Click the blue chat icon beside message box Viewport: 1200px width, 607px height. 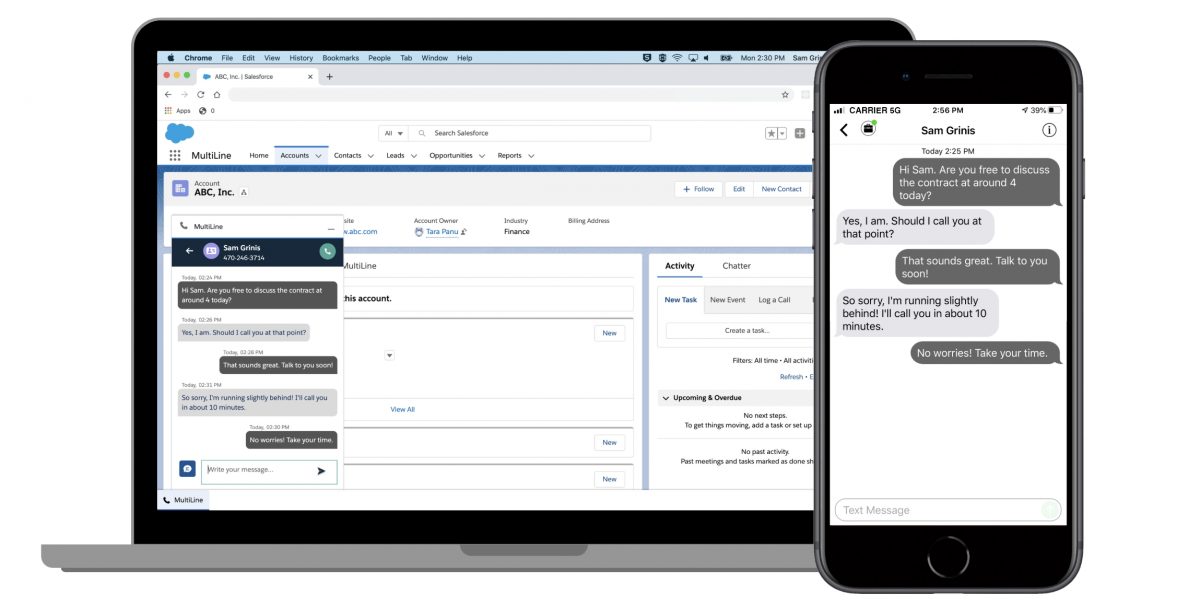[187, 468]
